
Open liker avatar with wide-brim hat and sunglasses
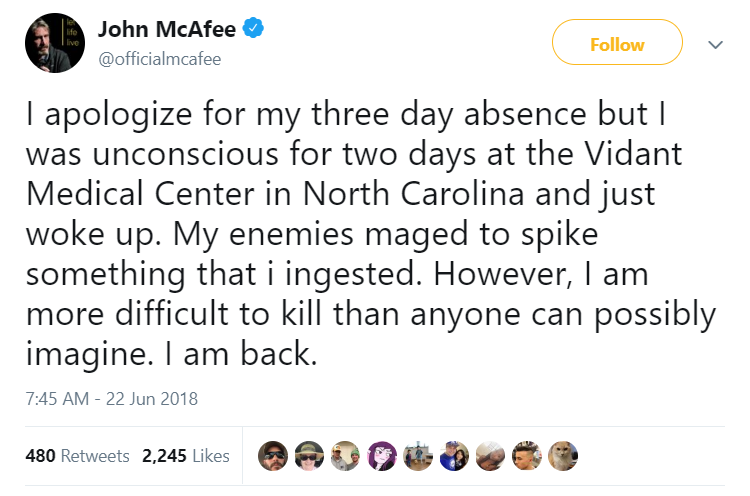coord(309,456)
